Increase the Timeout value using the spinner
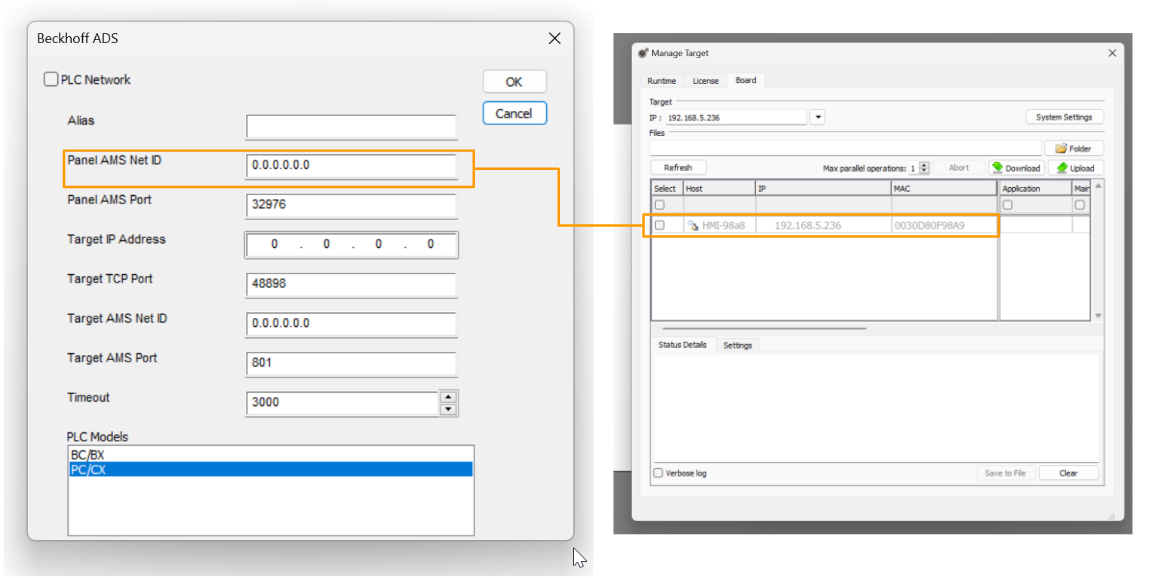 tap(449, 398)
